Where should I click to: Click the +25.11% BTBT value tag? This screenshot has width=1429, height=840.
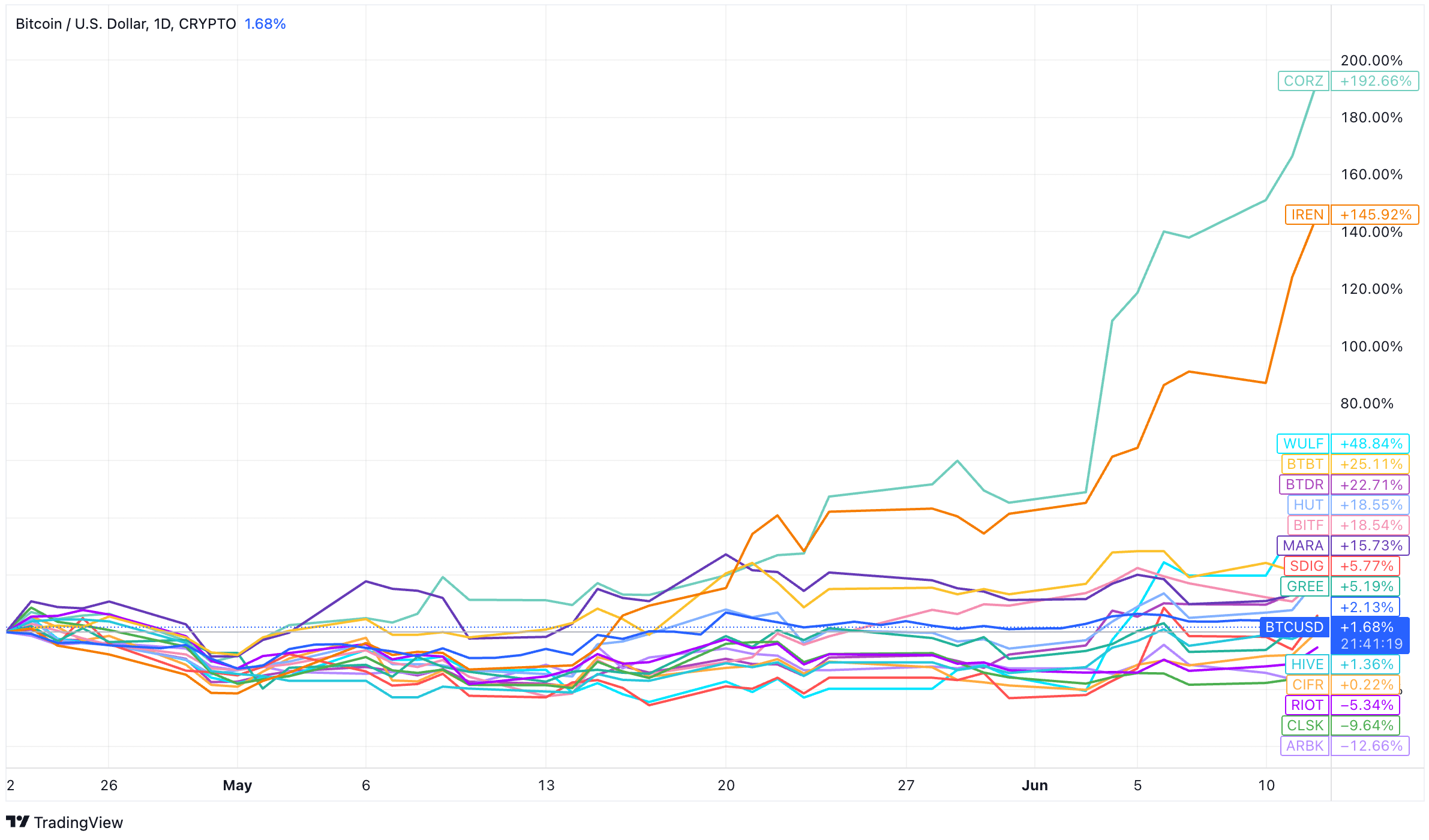point(1370,464)
